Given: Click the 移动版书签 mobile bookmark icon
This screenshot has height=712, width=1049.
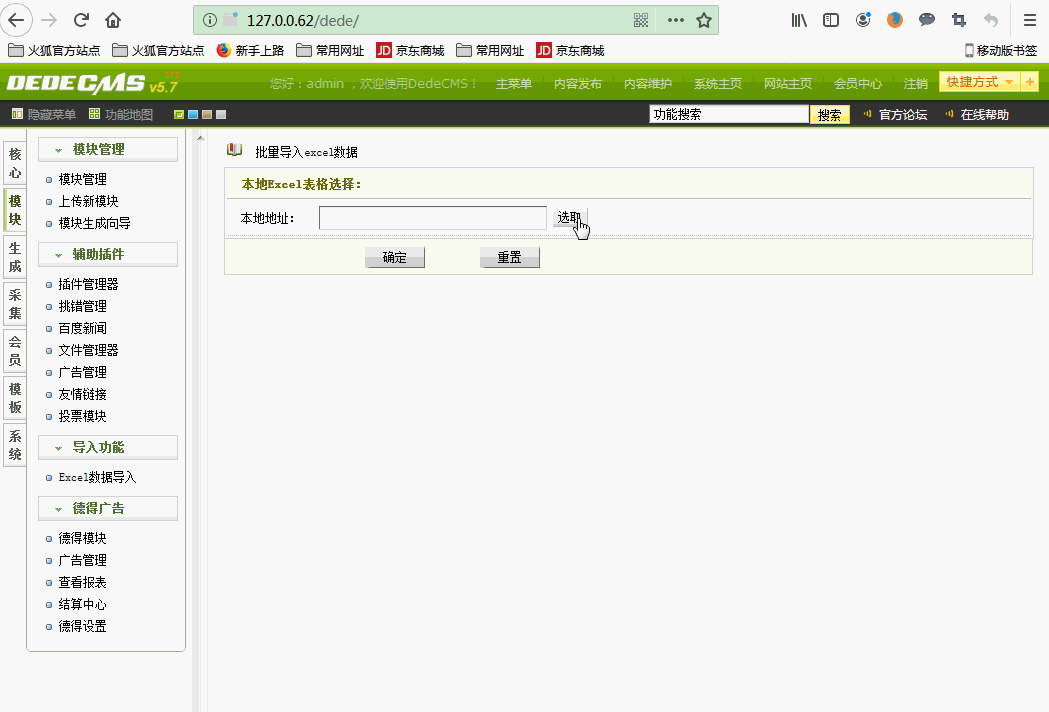Looking at the screenshot, I should (968, 50).
